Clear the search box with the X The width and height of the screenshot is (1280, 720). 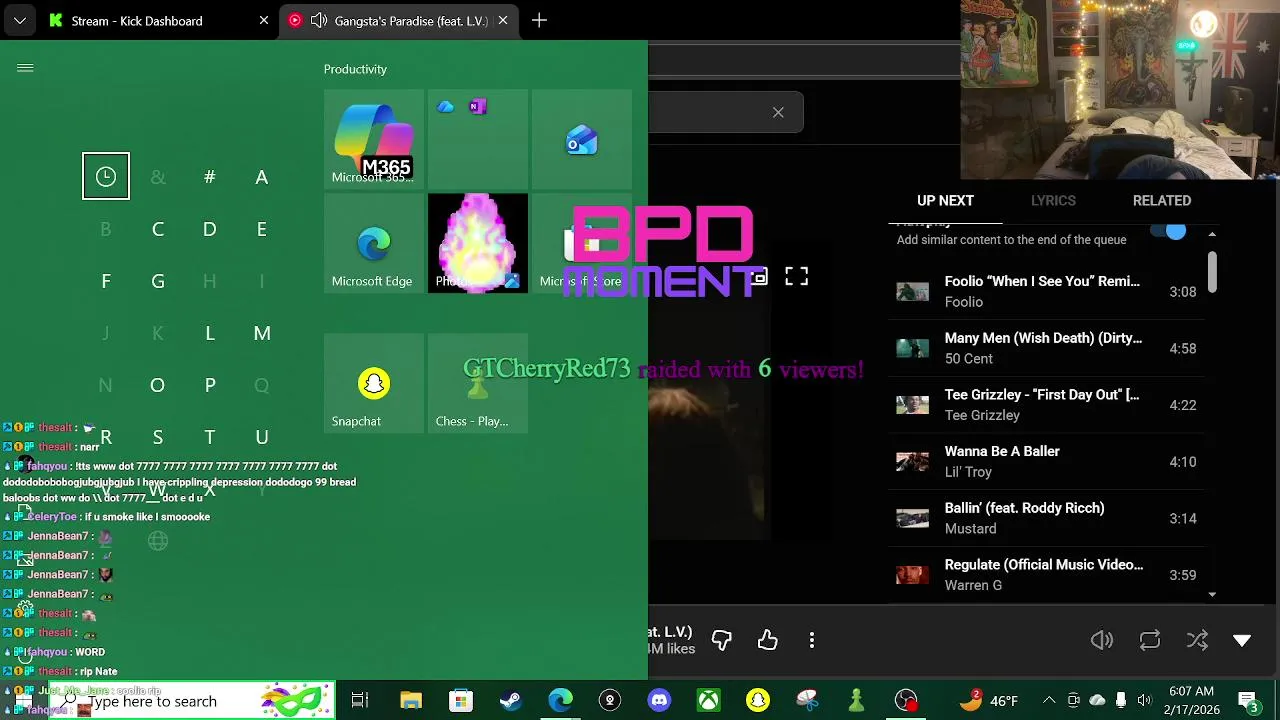778,112
